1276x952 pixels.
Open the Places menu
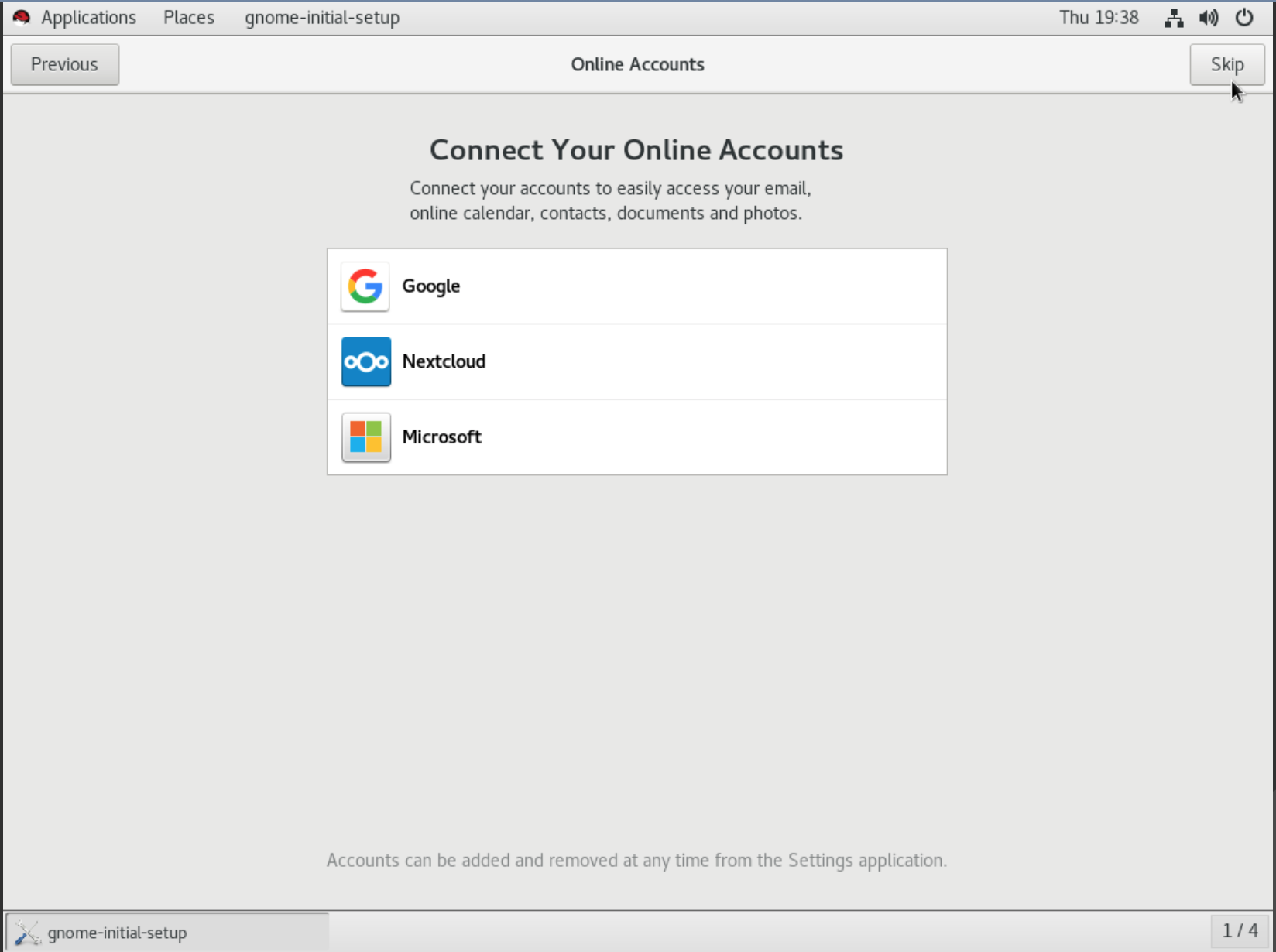[189, 18]
